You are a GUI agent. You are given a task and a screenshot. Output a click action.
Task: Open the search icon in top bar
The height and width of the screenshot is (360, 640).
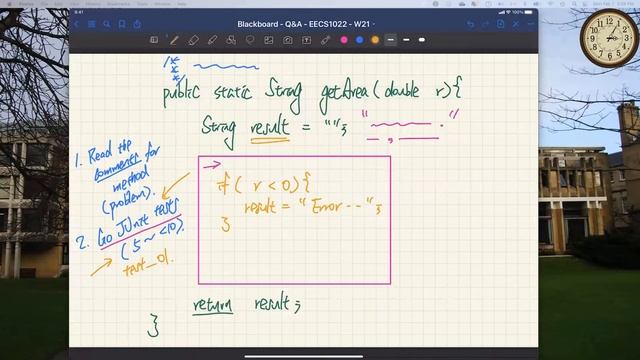(107, 24)
